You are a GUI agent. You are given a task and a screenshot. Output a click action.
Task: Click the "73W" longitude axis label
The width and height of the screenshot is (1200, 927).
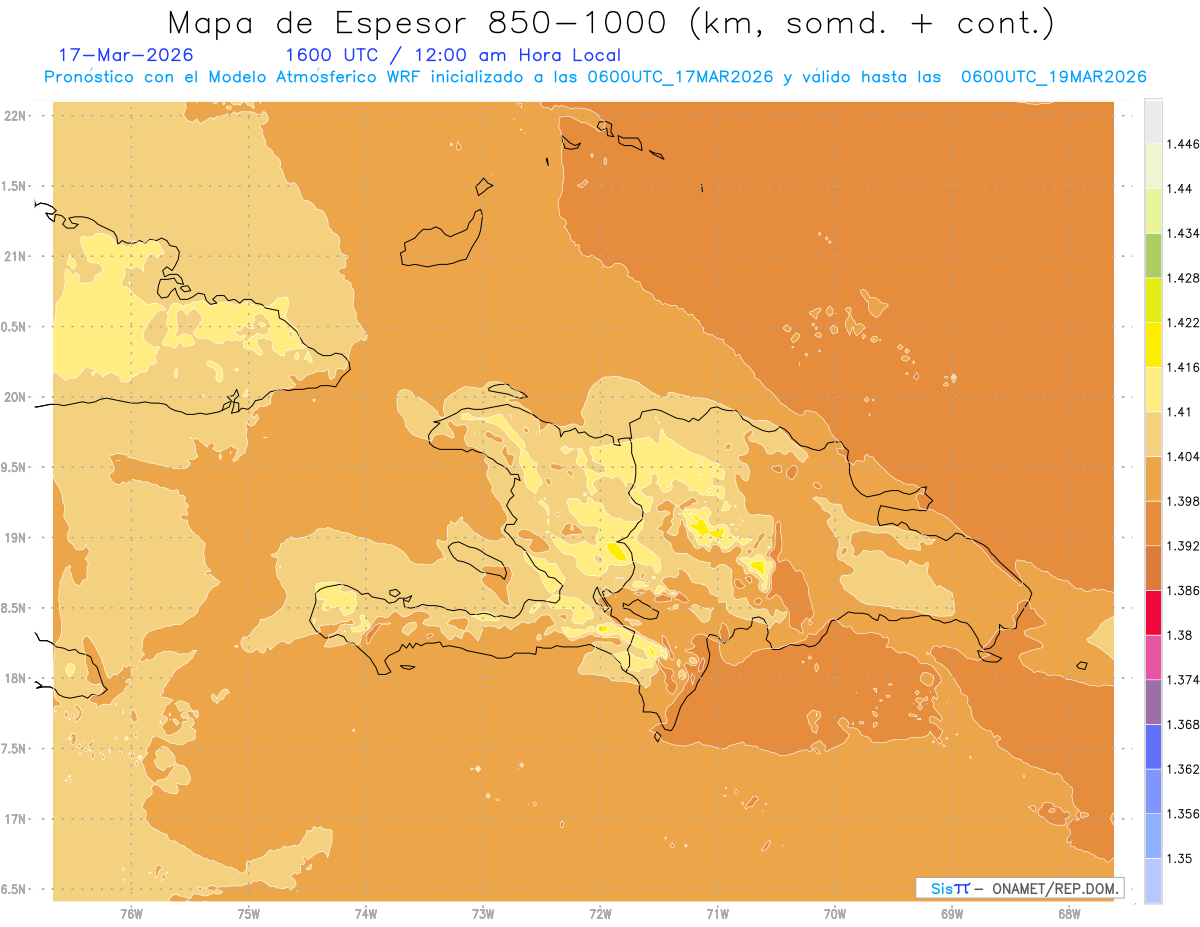pos(483,912)
